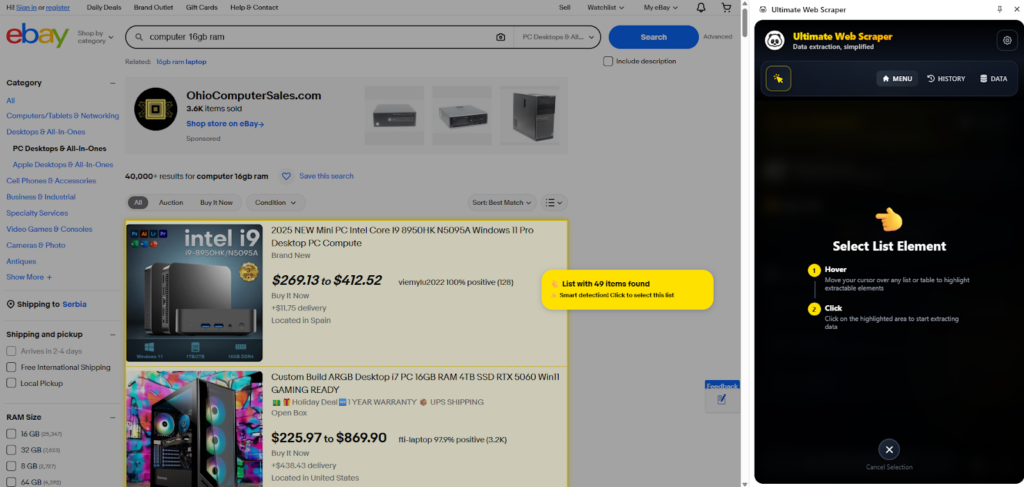Click Shop store on eBay link
This screenshot has height=487, width=1024.
click(225, 123)
